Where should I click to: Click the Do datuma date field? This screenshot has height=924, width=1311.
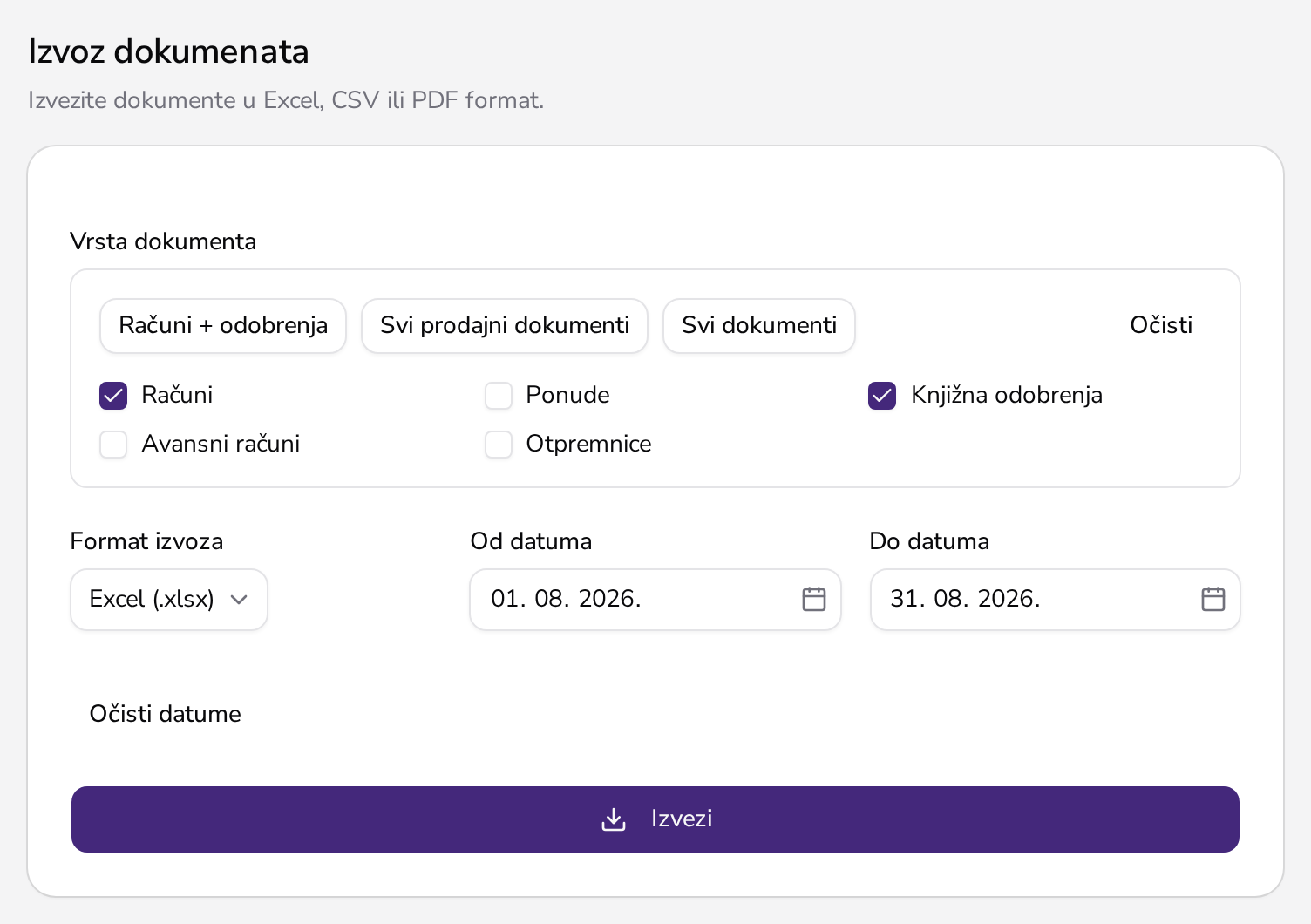click(1055, 600)
